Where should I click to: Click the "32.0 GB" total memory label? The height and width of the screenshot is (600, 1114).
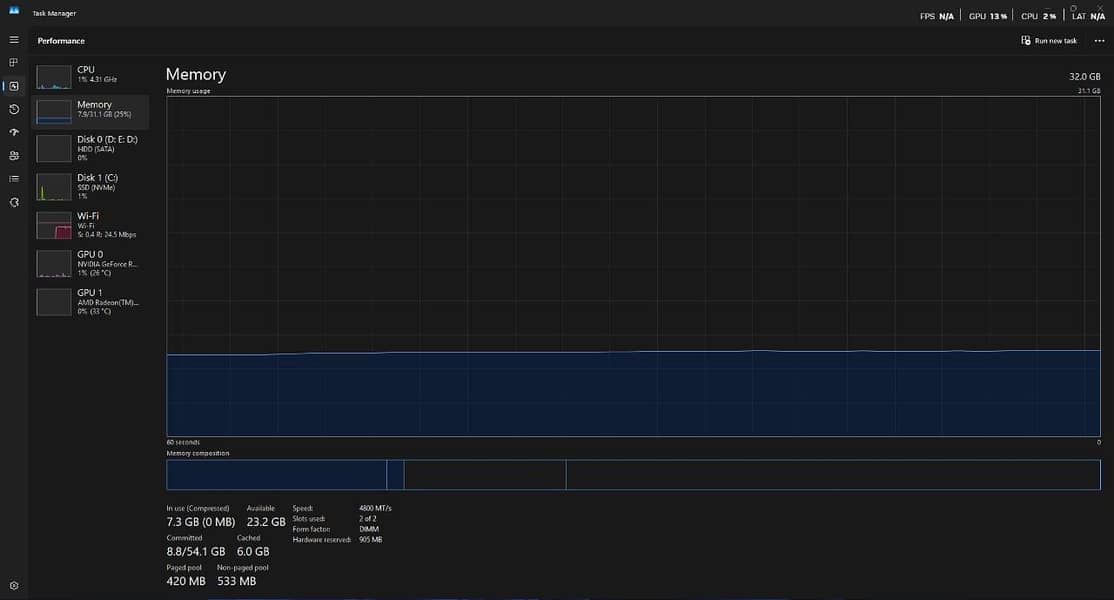click(x=1085, y=77)
